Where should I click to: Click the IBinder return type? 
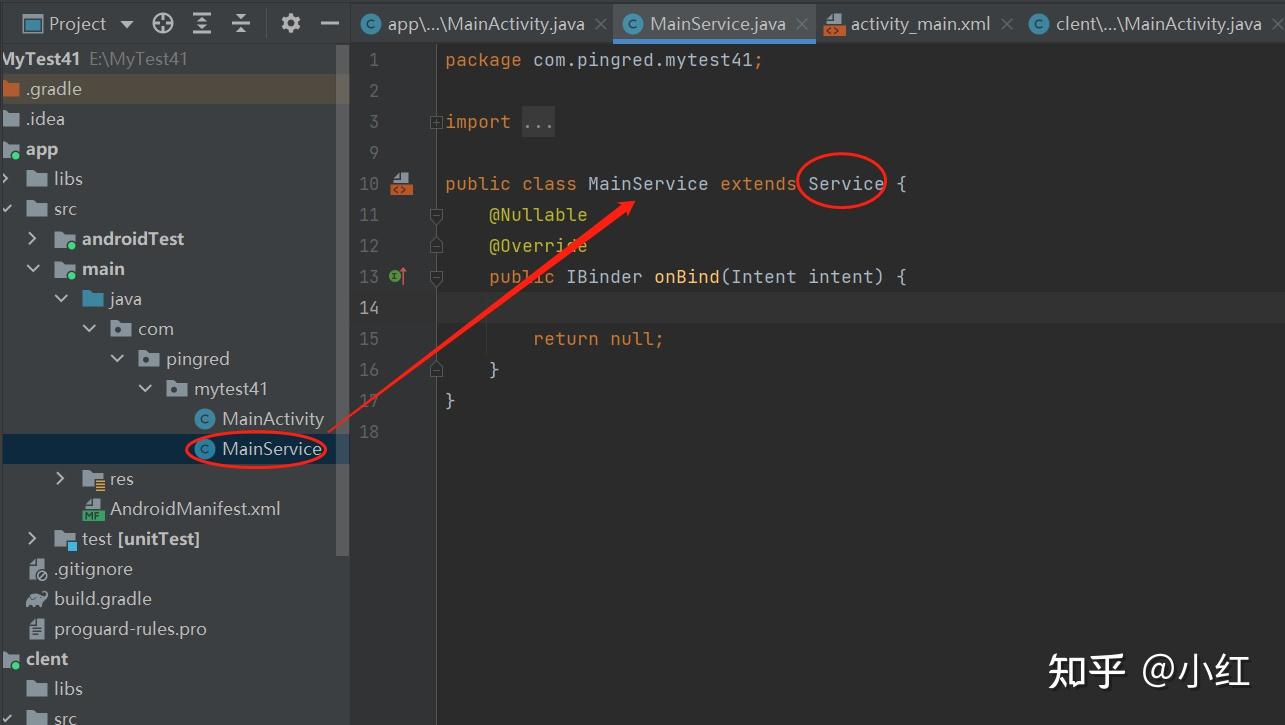(604, 277)
